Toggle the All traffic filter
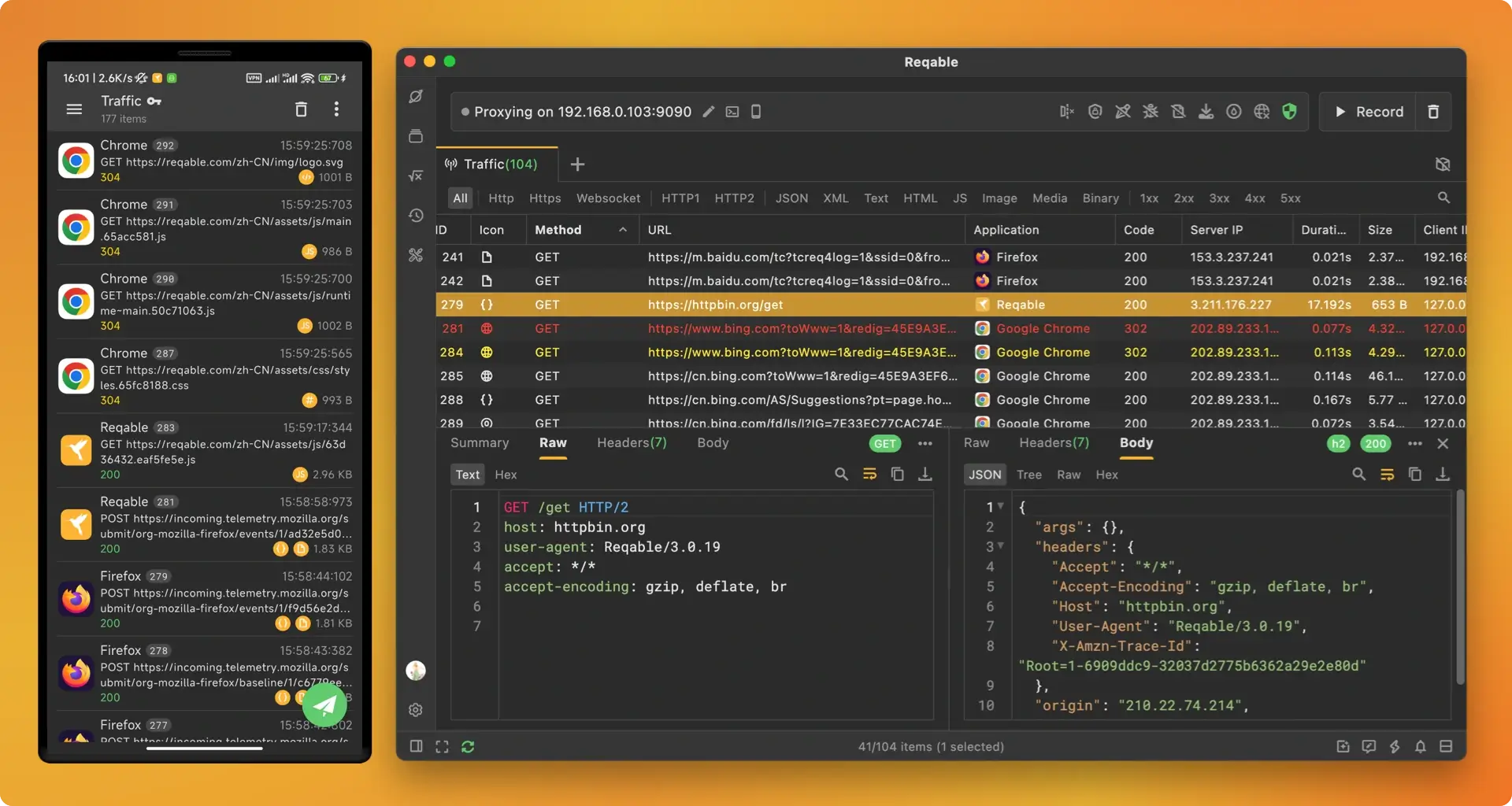The image size is (1512, 806). pos(460,198)
